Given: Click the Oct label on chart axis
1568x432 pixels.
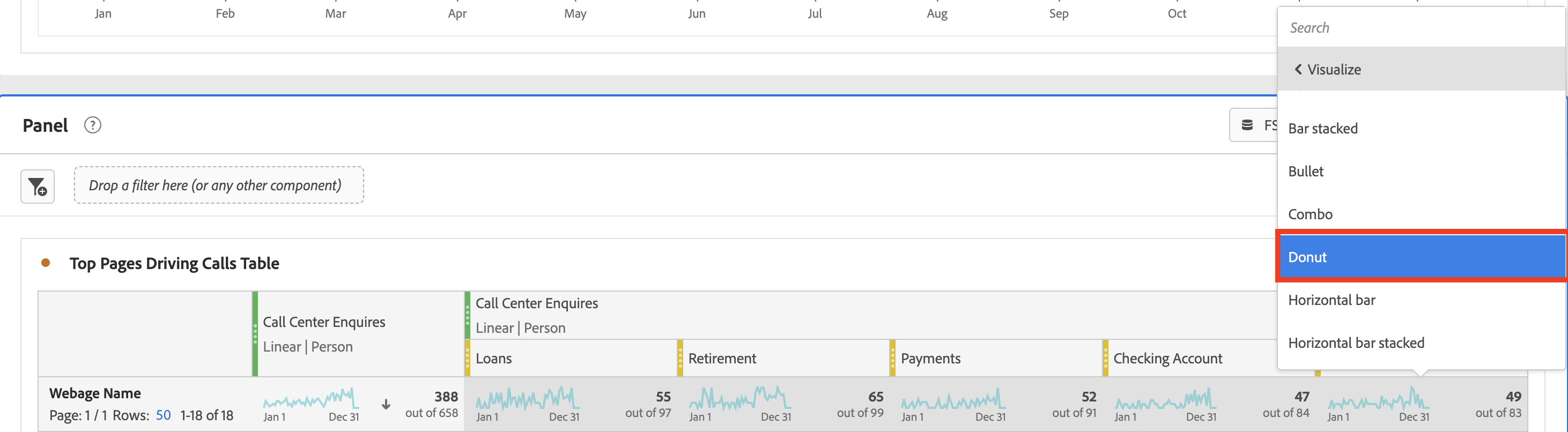Looking at the screenshot, I should tap(1177, 13).
